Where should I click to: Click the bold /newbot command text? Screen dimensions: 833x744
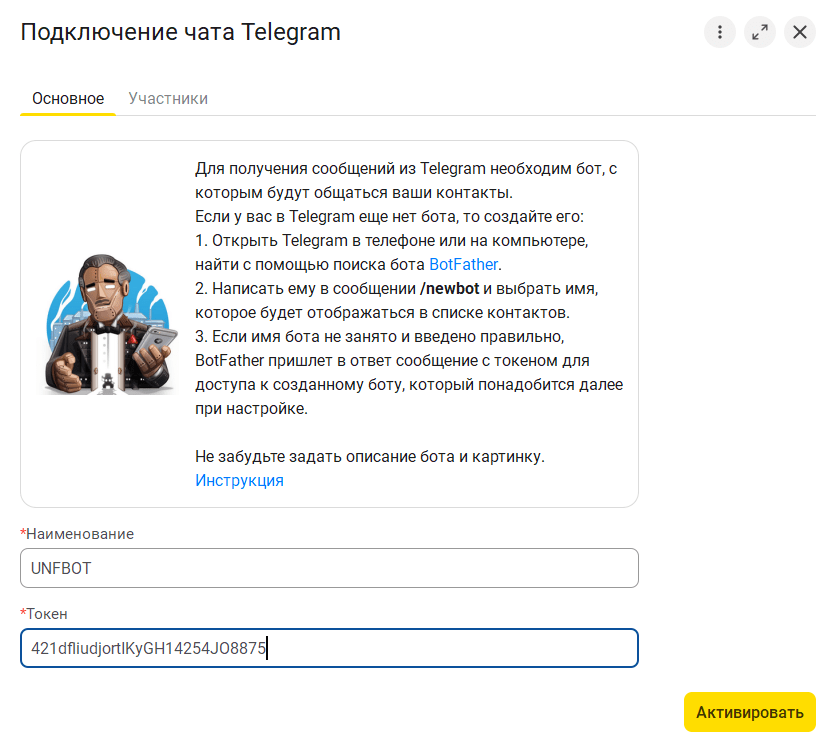point(451,288)
